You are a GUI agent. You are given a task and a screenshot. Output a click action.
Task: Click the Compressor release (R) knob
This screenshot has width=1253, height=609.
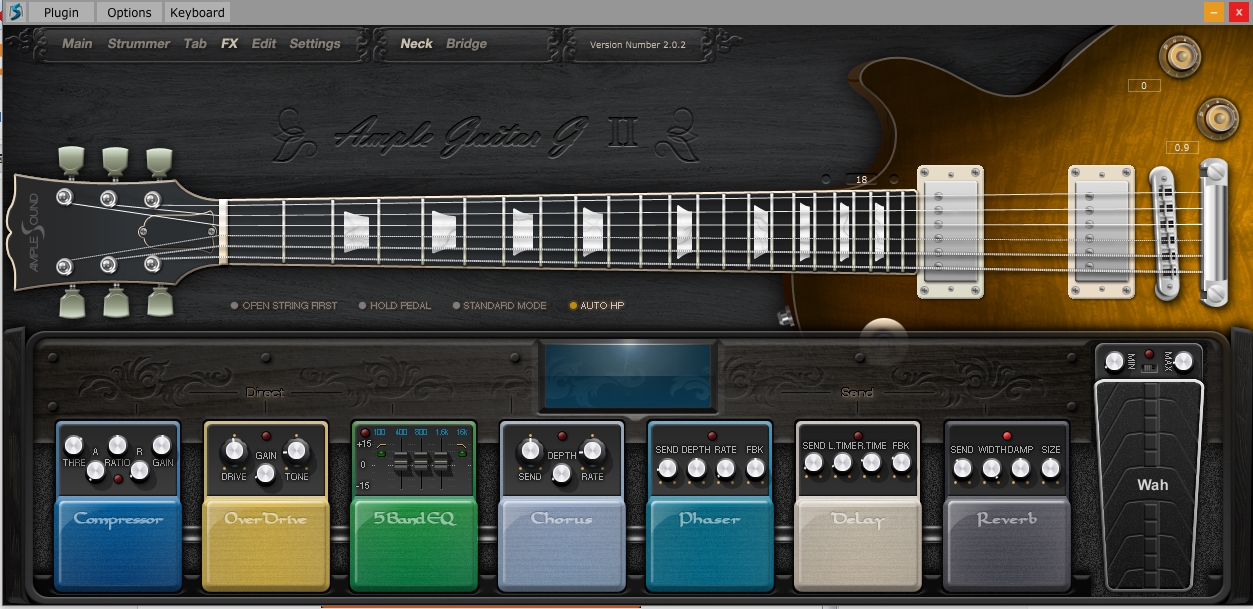pos(140,470)
